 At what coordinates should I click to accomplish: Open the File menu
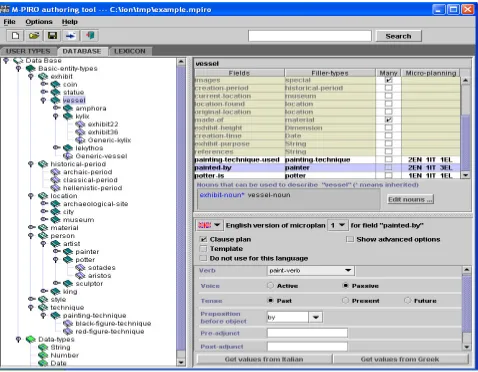click(x=9, y=22)
